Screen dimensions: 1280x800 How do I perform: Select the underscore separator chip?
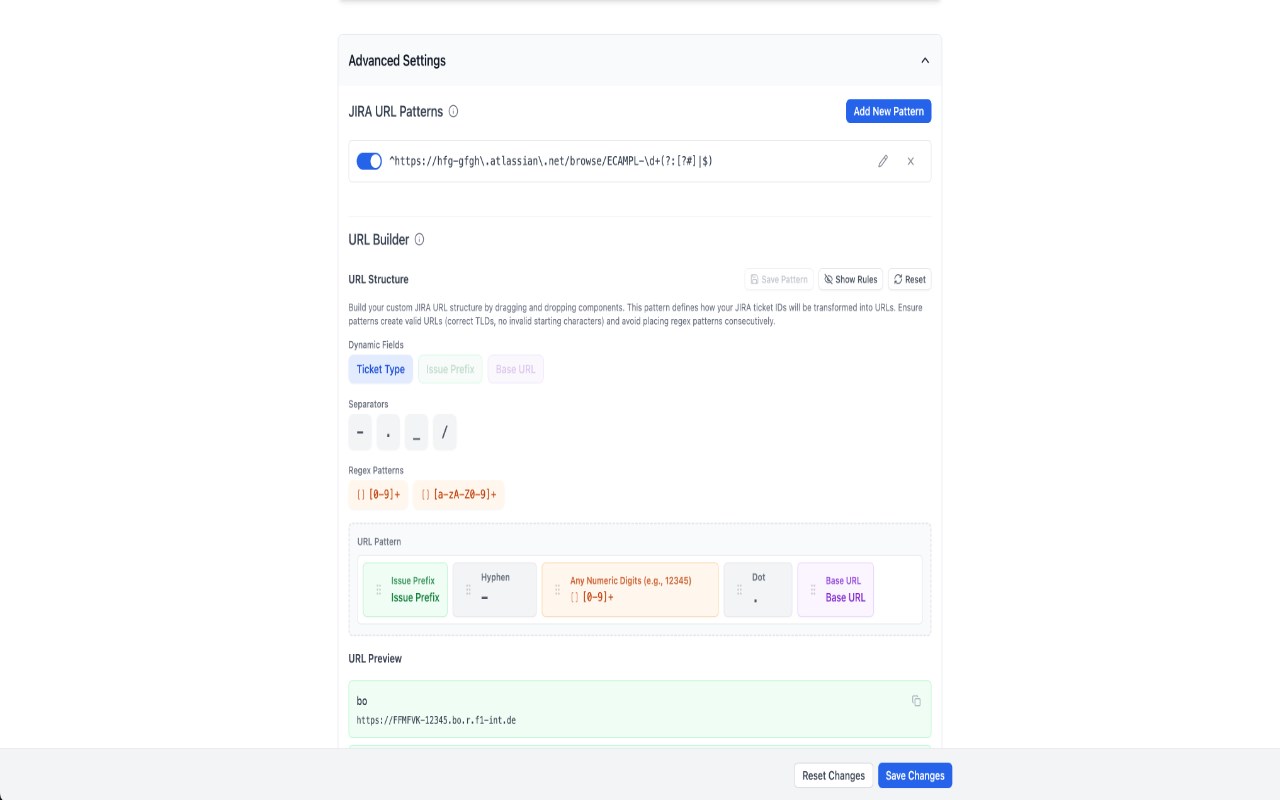click(x=416, y=432)
